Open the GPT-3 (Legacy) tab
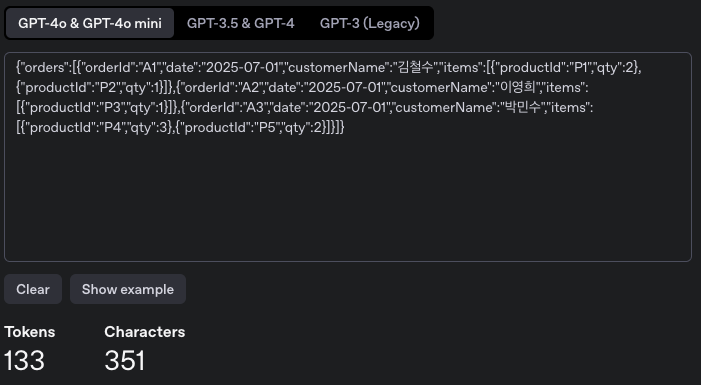This screenshot has height=385, width=701. (x=370, y=23)
